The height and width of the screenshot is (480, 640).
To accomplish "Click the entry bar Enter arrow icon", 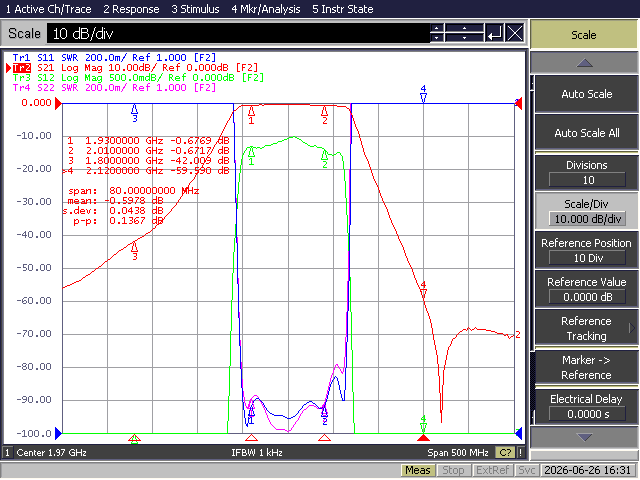I will coord(494,33).
